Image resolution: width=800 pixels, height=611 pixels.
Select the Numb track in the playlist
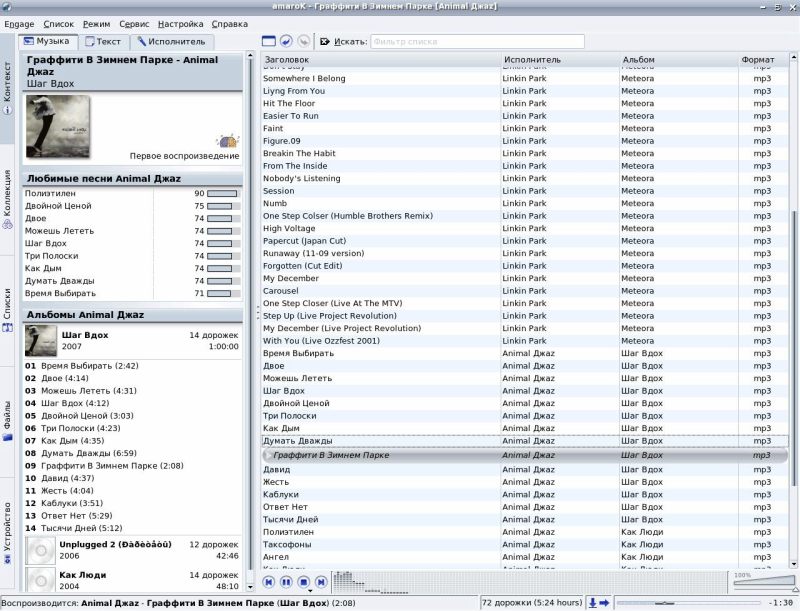pos(524,203)
